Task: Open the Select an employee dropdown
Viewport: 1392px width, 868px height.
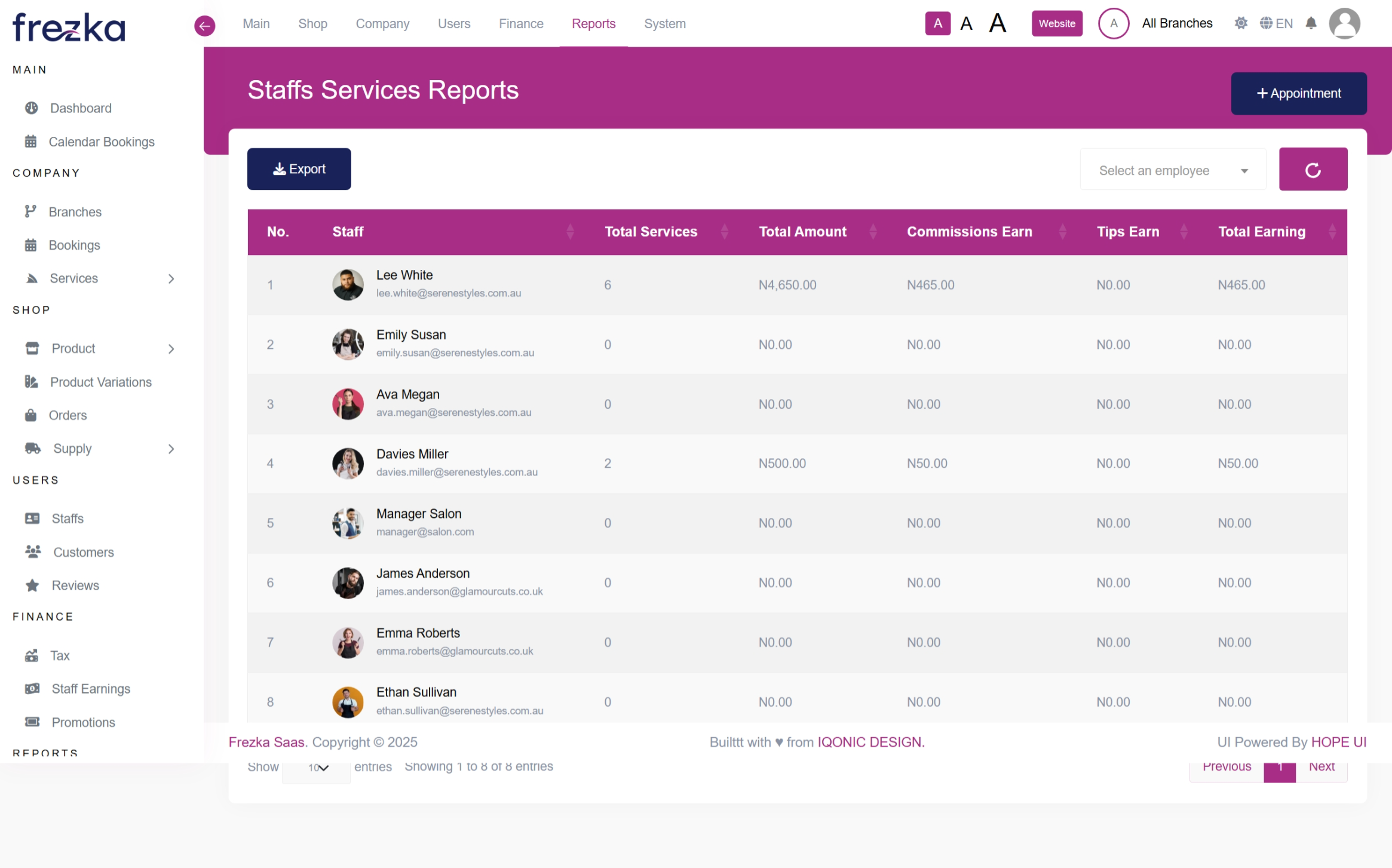Action: coord(1172,170)
